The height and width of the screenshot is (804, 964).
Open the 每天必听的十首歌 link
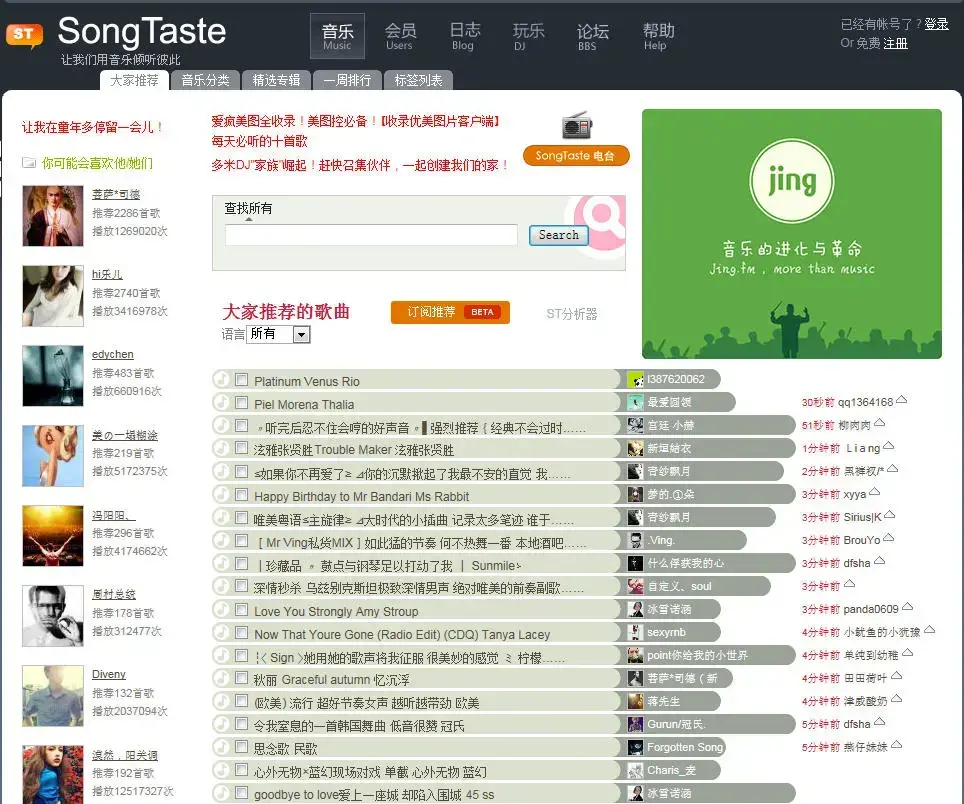pos(259,141)
